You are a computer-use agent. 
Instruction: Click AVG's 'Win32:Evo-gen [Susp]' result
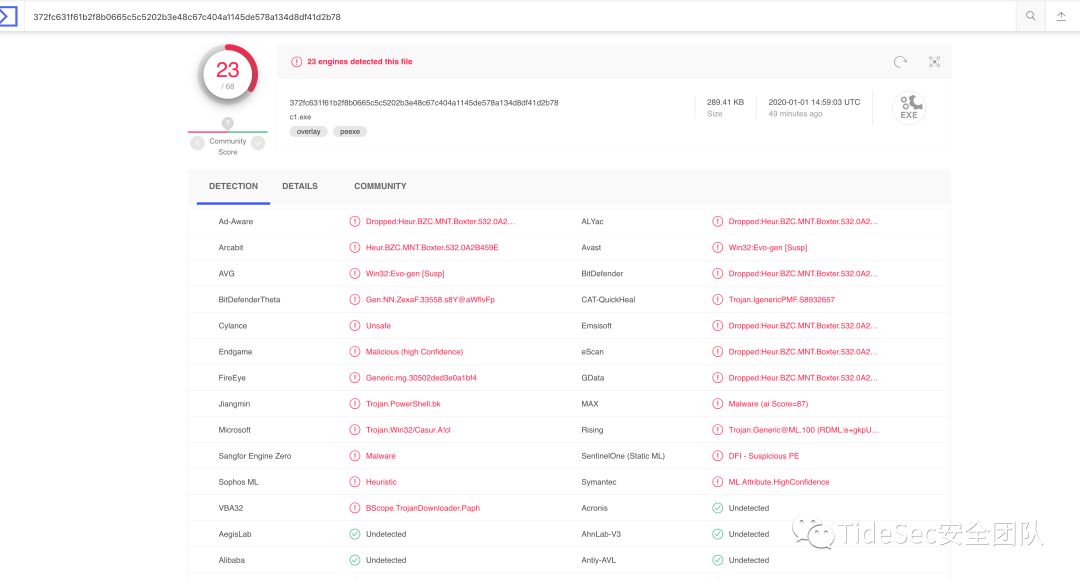click(405, 274)
